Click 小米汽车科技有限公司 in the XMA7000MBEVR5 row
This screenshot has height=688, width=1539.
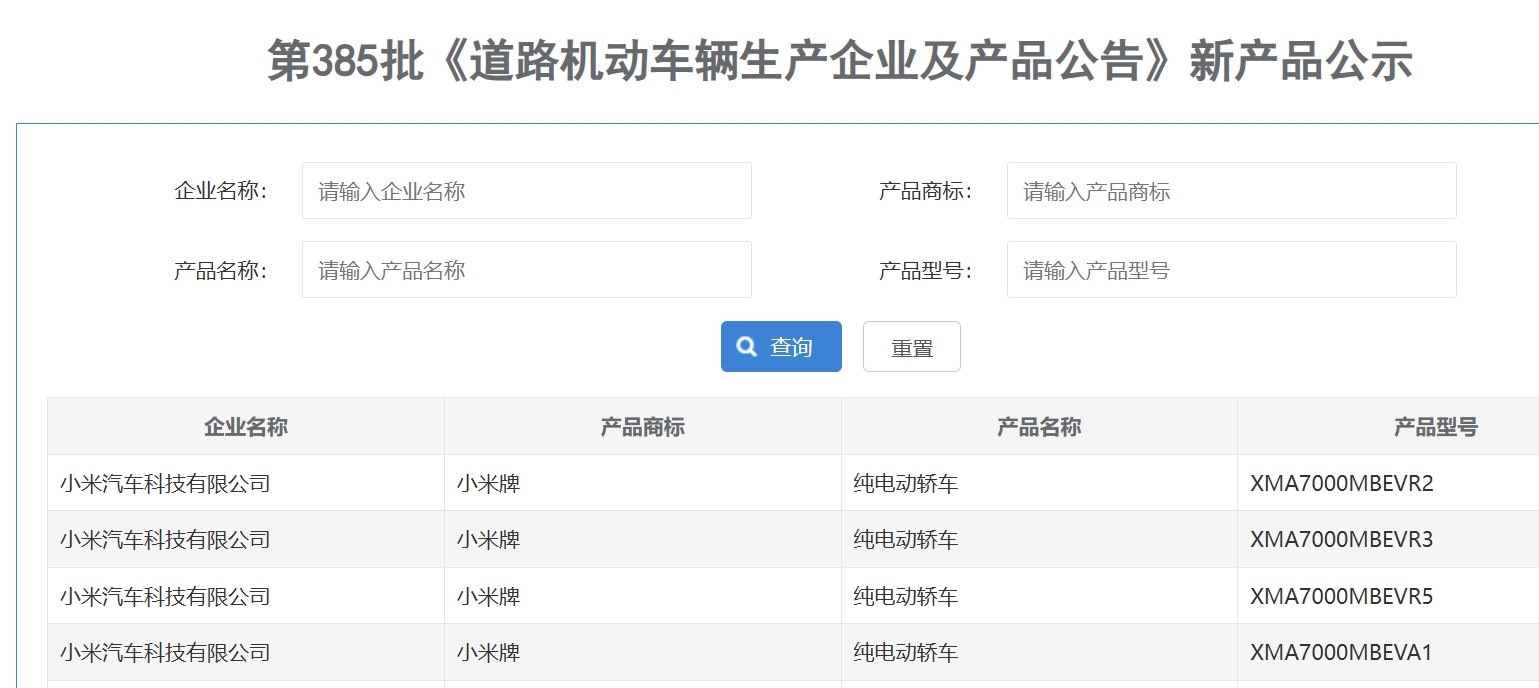[165, 597]
